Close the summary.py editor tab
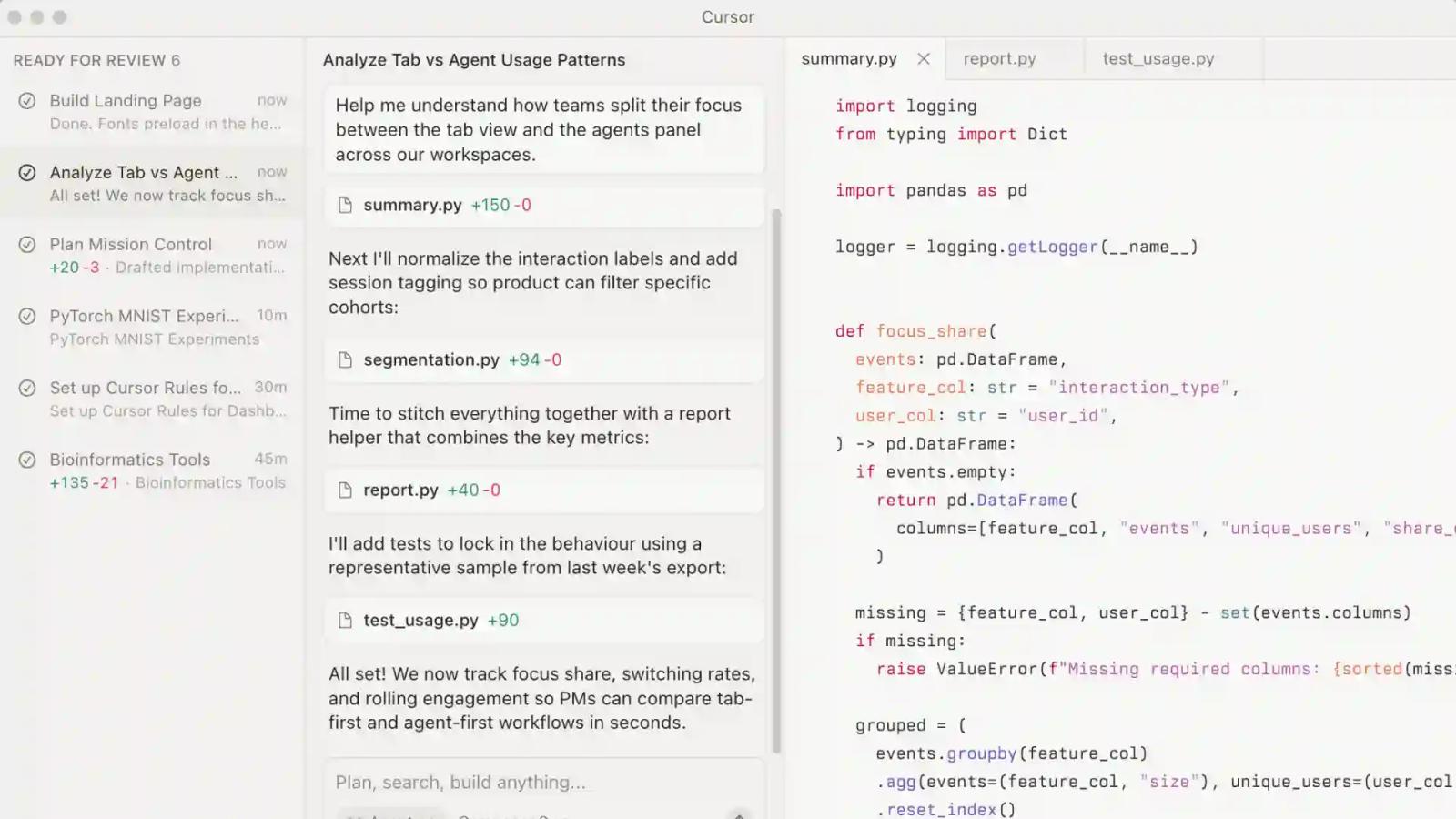The image size is (1456, 819). (924, 59)
